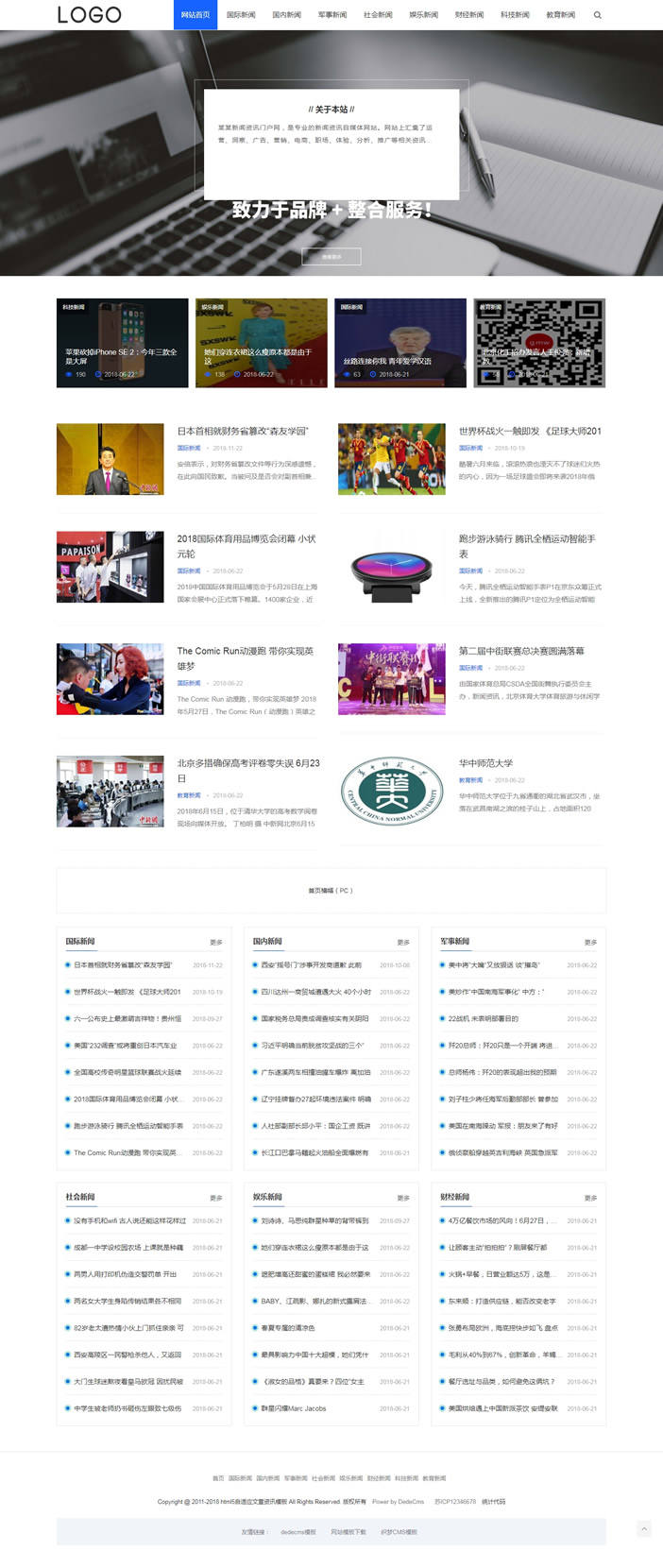The width and height of the screenshot is (663, 1568).
Task: Expand 更多 in the 军事新闻 panel
Action: tap(590, 943)
